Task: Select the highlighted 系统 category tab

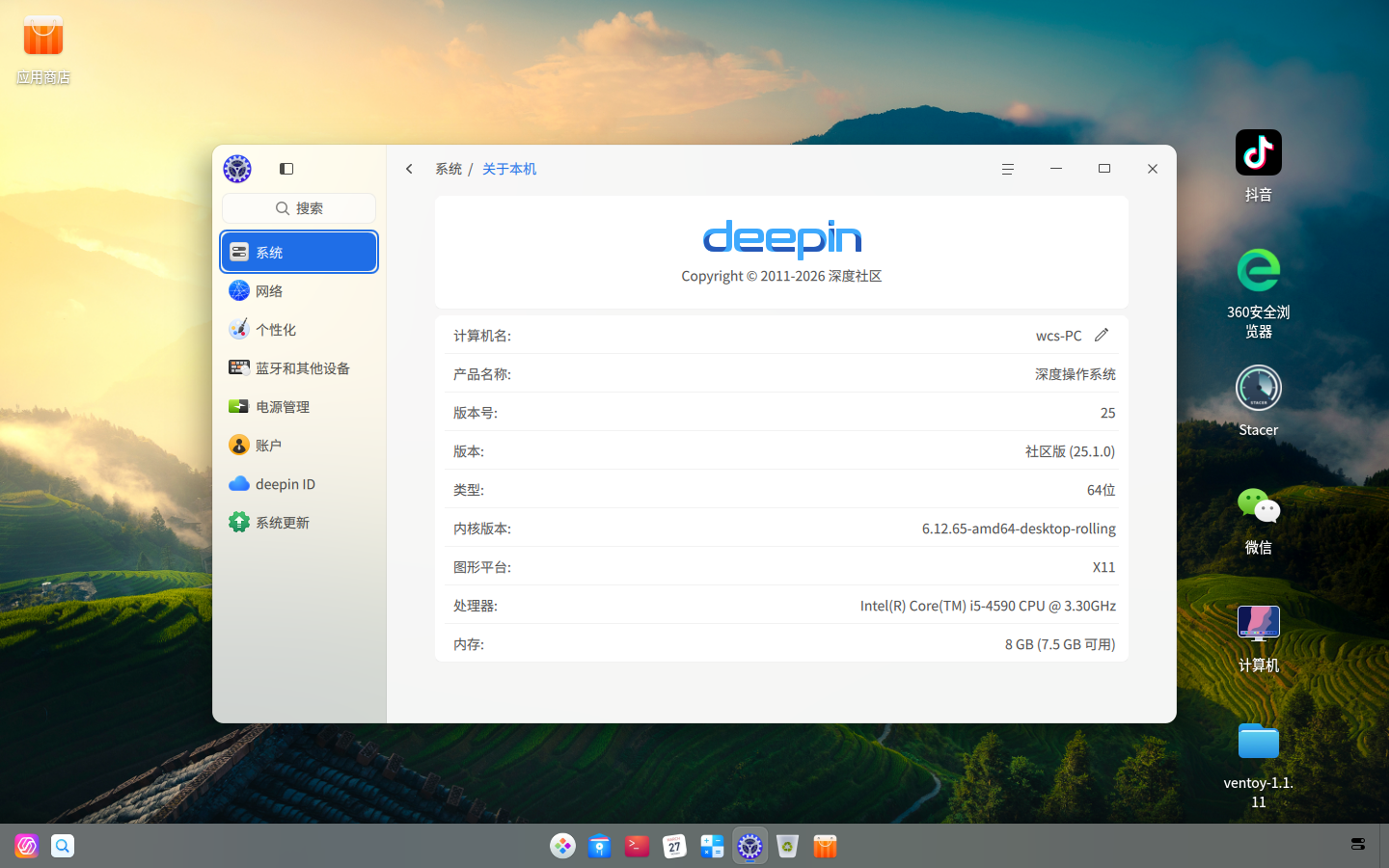Action: (x=298, y=252)
